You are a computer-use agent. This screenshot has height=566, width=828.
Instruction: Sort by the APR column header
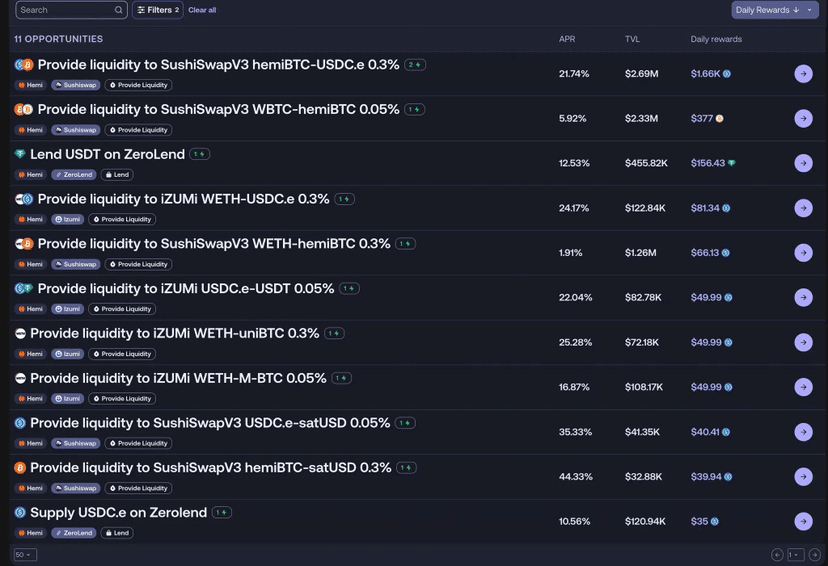point(567,39)
